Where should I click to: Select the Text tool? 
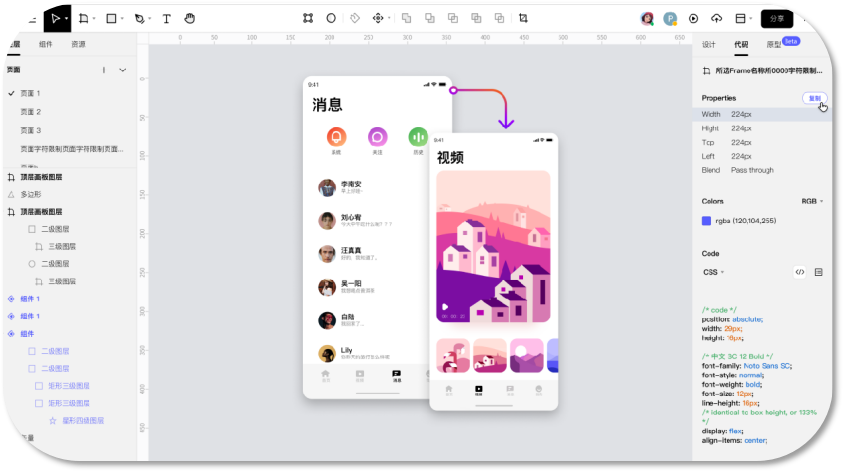166,19
